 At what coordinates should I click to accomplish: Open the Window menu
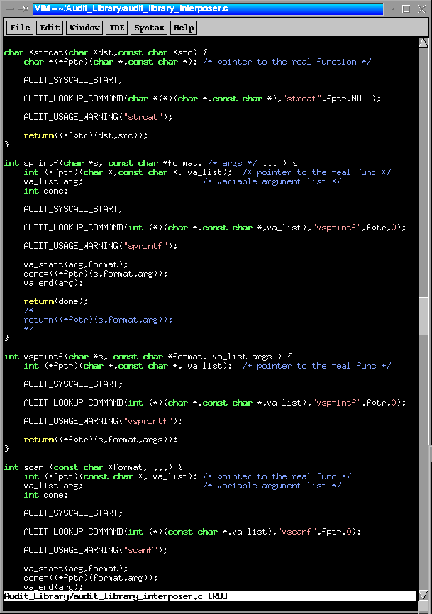pyautogui.click(x=85, y=27)
